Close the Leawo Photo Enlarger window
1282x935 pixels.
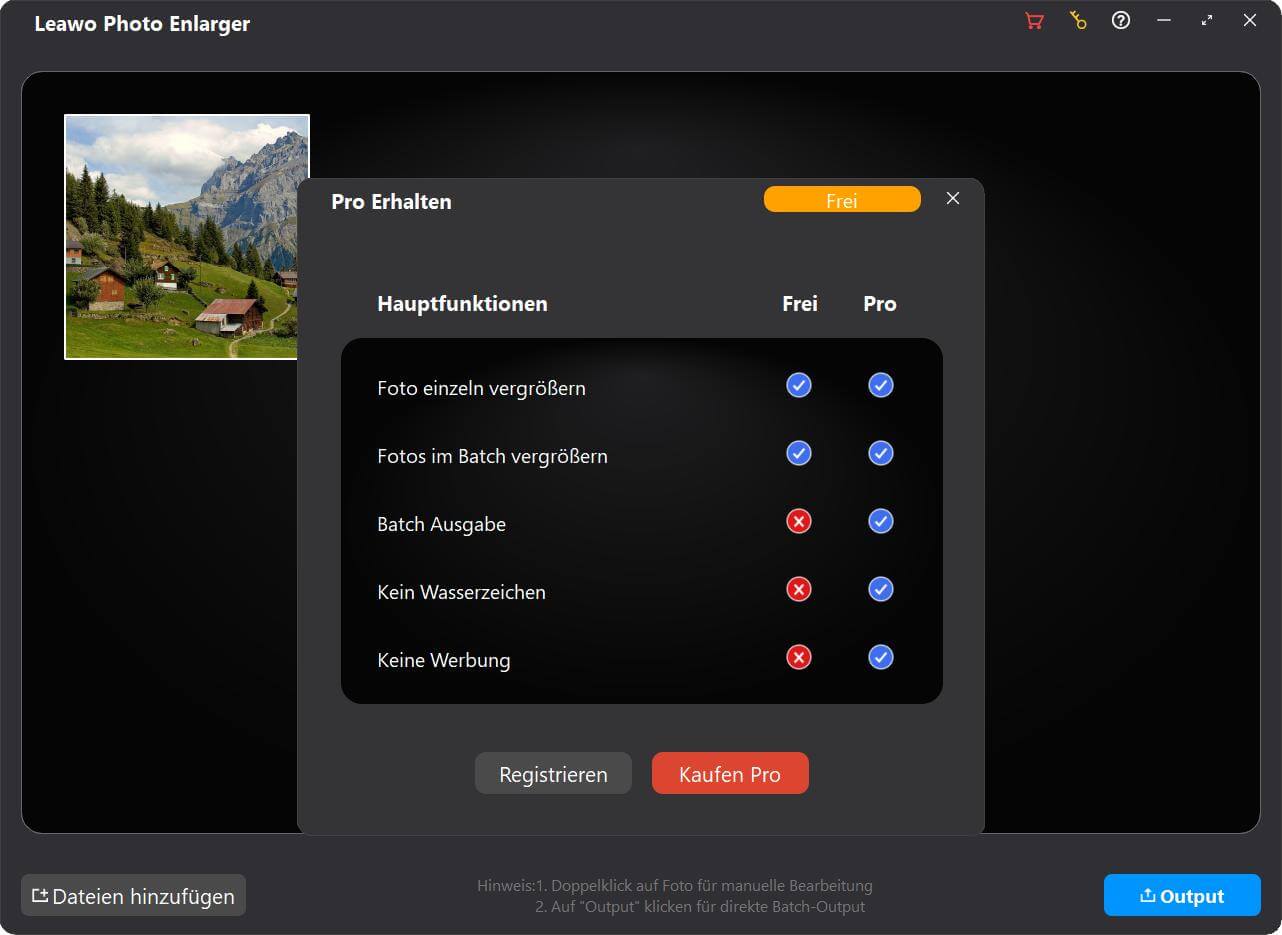click(x=1250, y=20)
